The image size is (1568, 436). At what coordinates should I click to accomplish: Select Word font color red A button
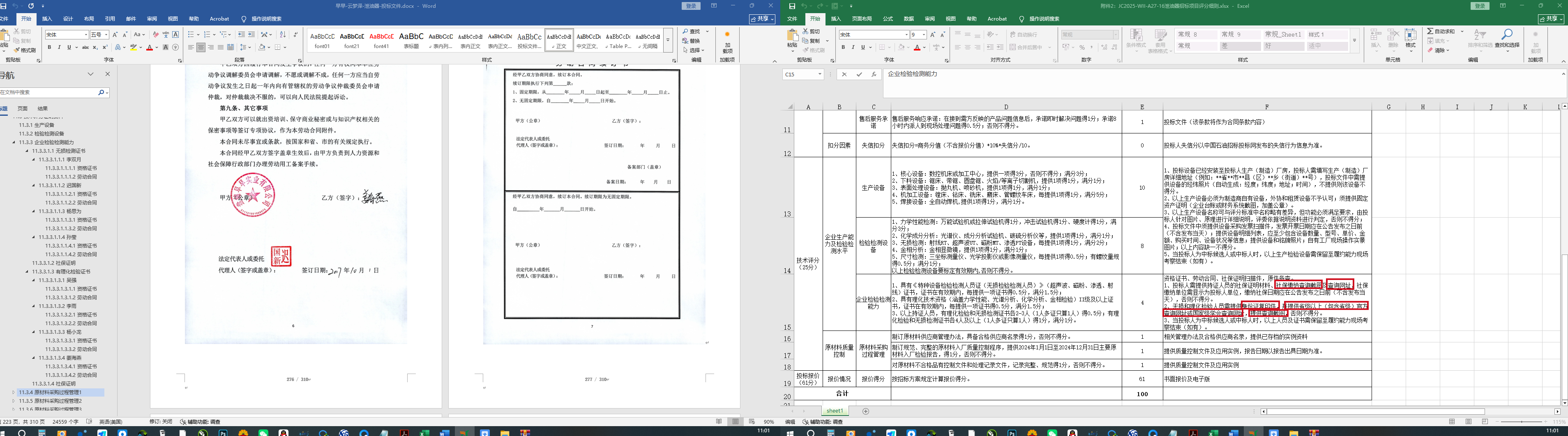point(150,48)
